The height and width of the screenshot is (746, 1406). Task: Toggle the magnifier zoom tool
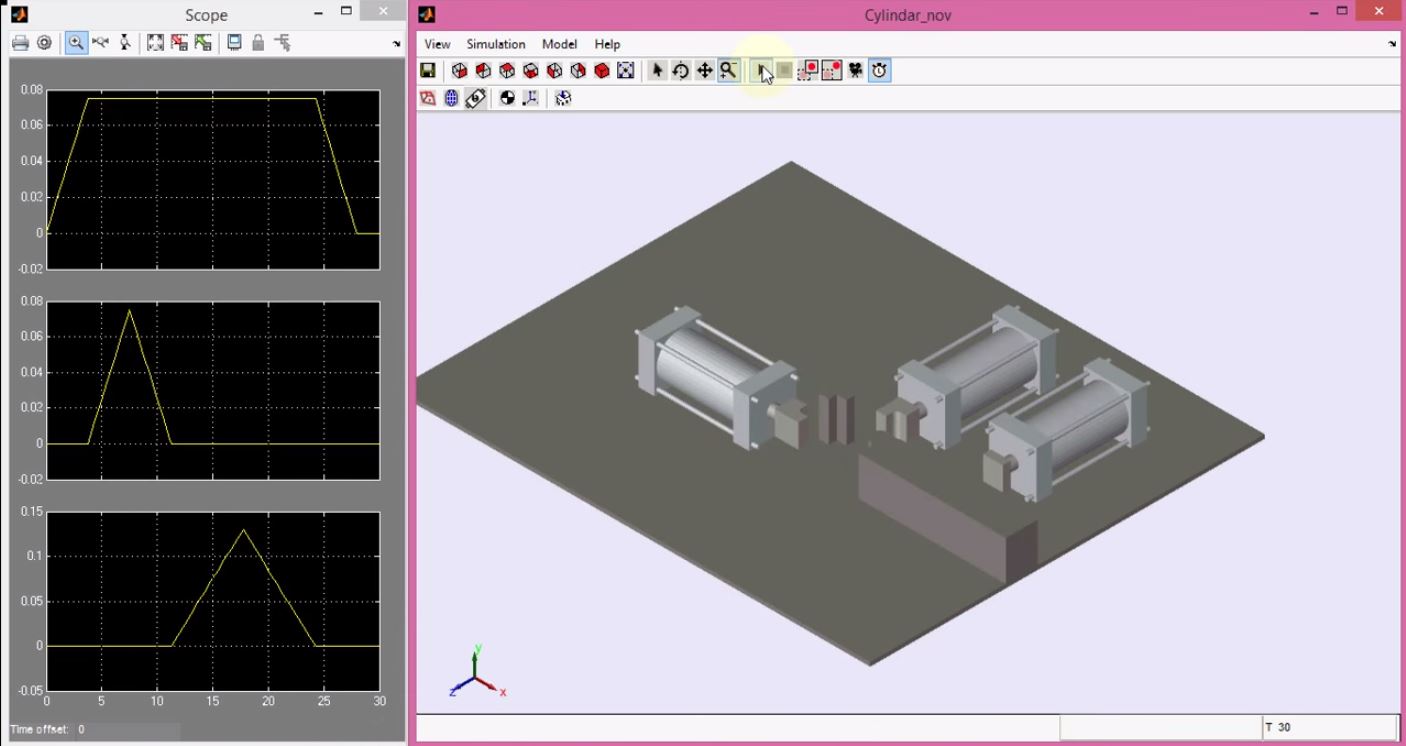click(729, 71)
